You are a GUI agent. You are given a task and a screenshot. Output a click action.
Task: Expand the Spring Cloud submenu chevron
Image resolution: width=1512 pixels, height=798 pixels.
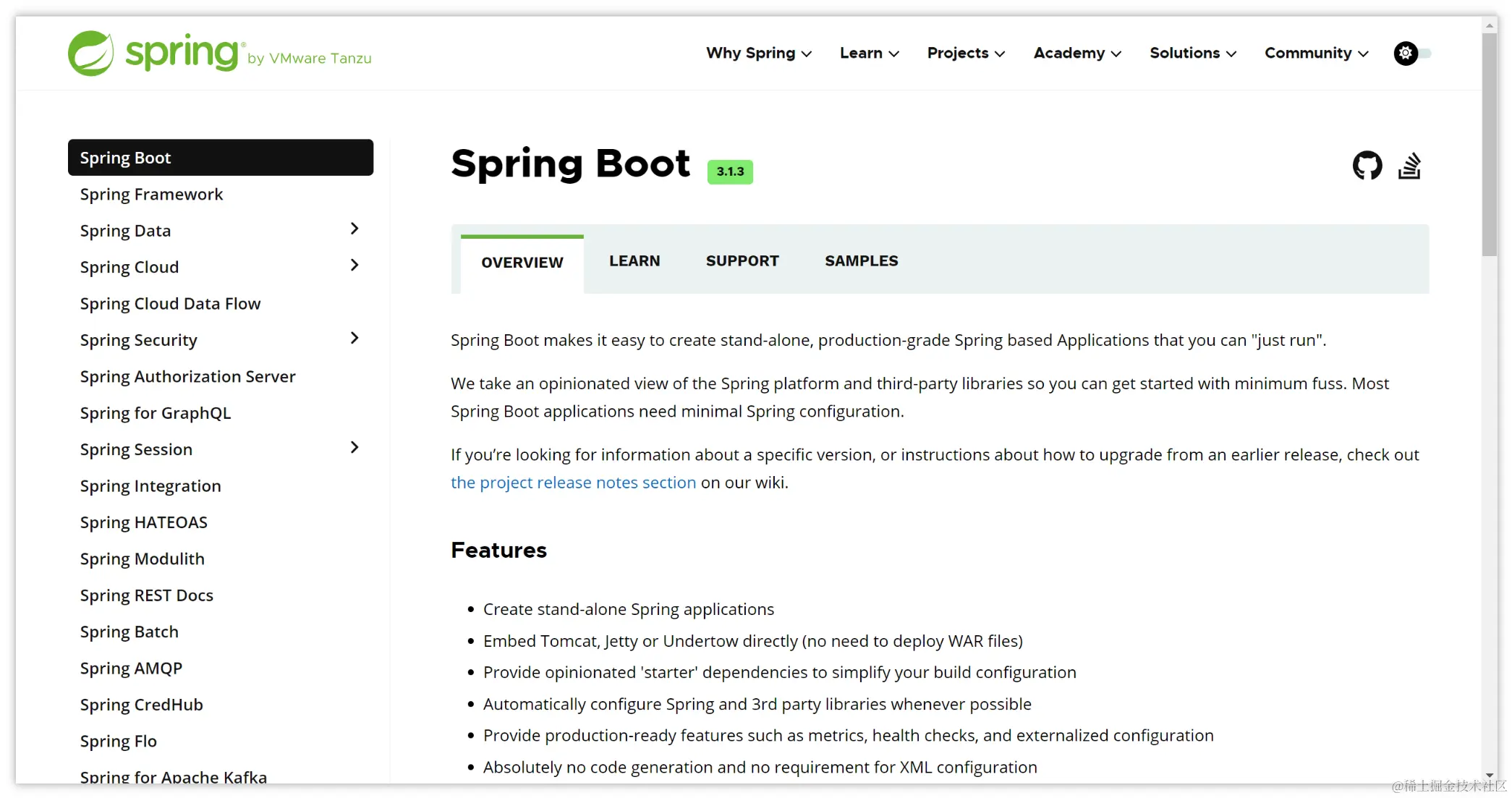coord(354,265)
